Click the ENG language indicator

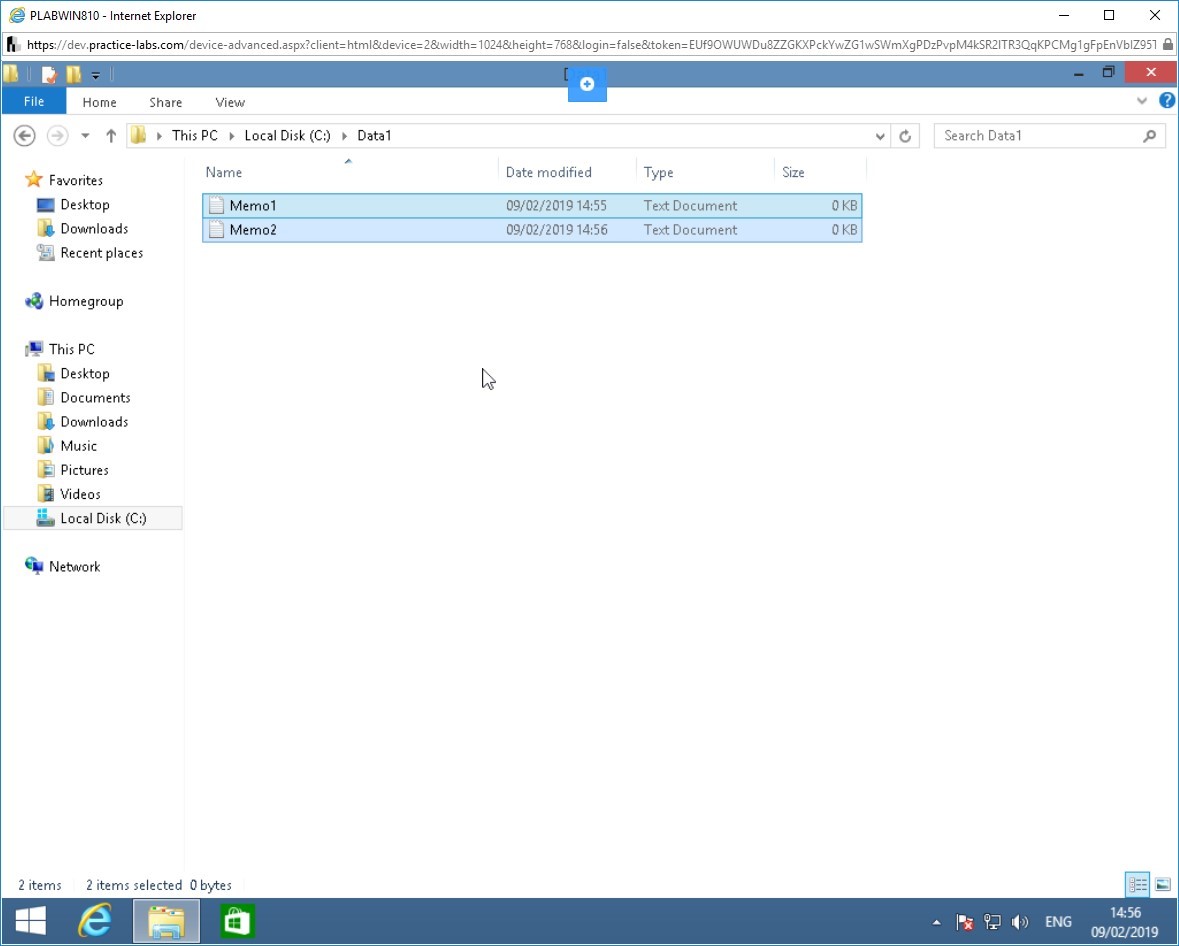point(1058,922)
